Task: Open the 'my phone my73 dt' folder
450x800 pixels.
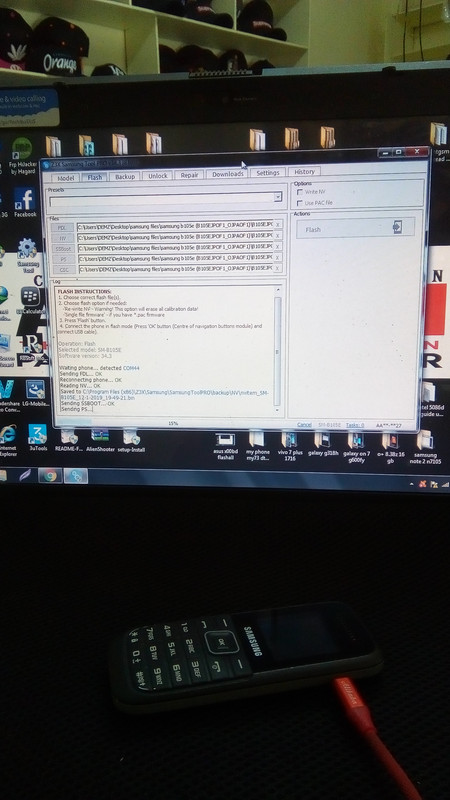Action: pos(257,446)
